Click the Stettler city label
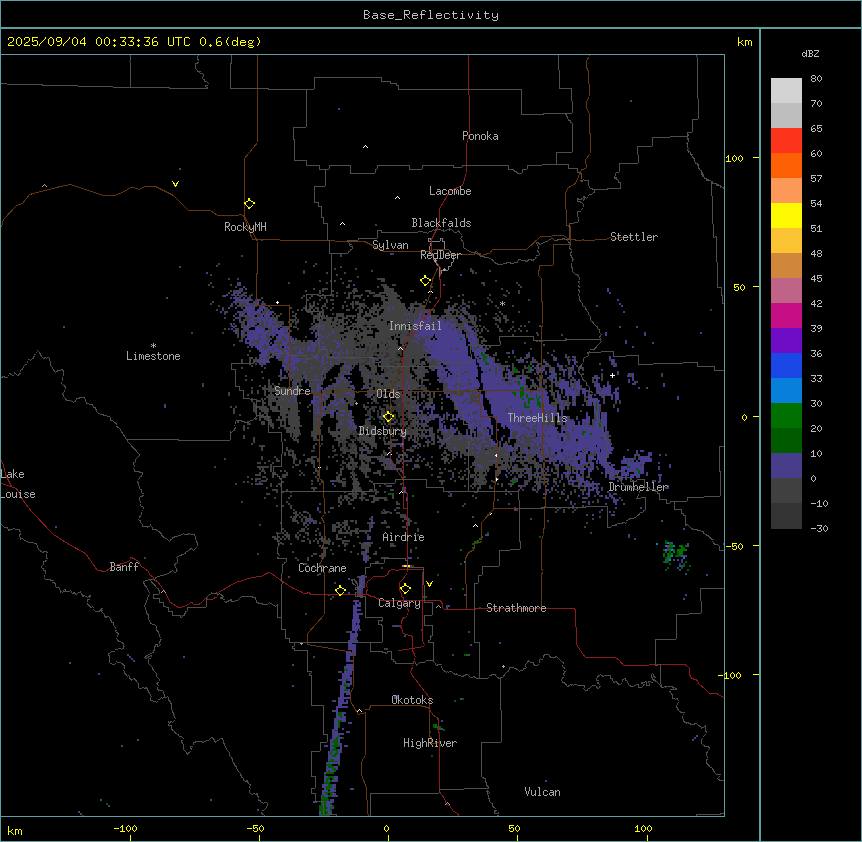This screenshot has height=842, width=862. tap(634, 237)
